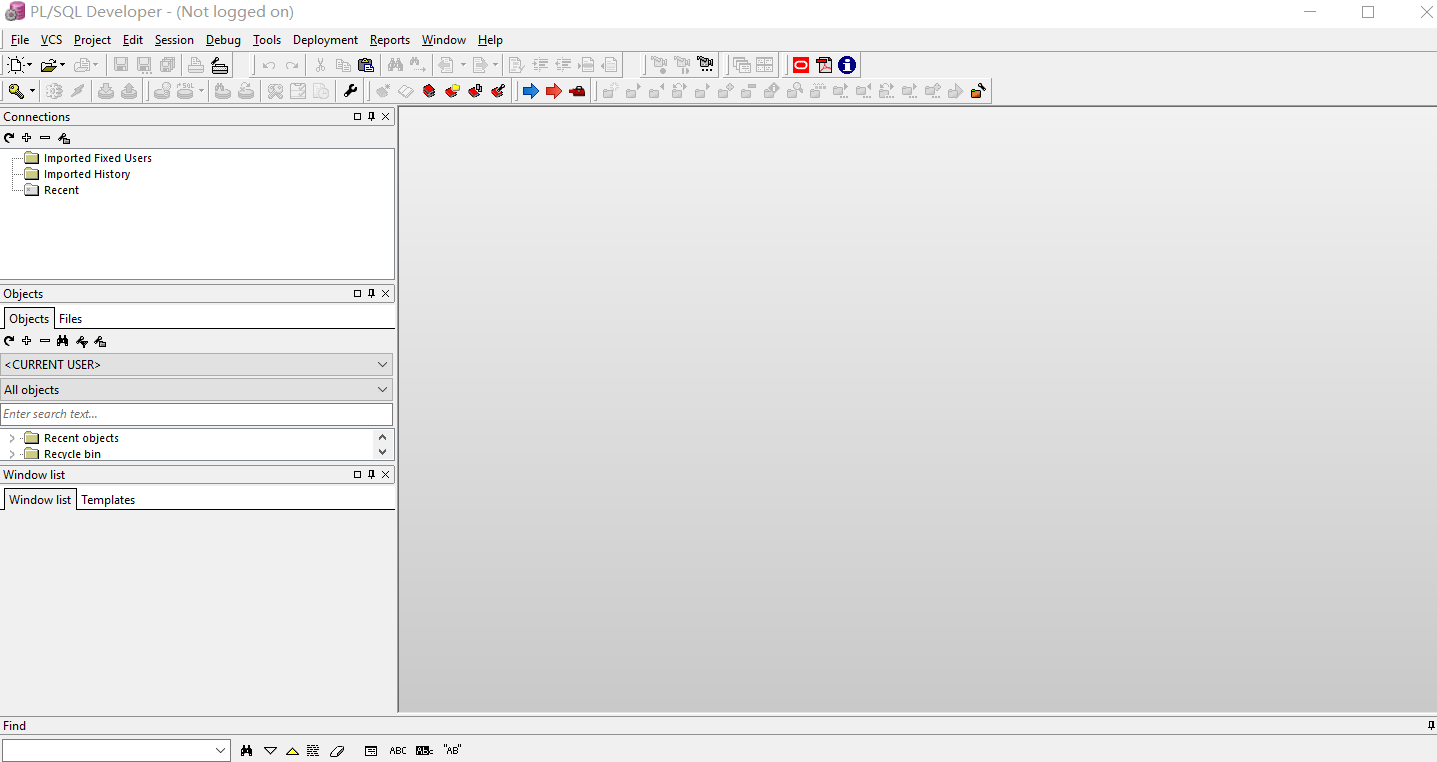1437x762 pixels.
Task: Click the single floppy Save icon
Action: tap(120, 65)
